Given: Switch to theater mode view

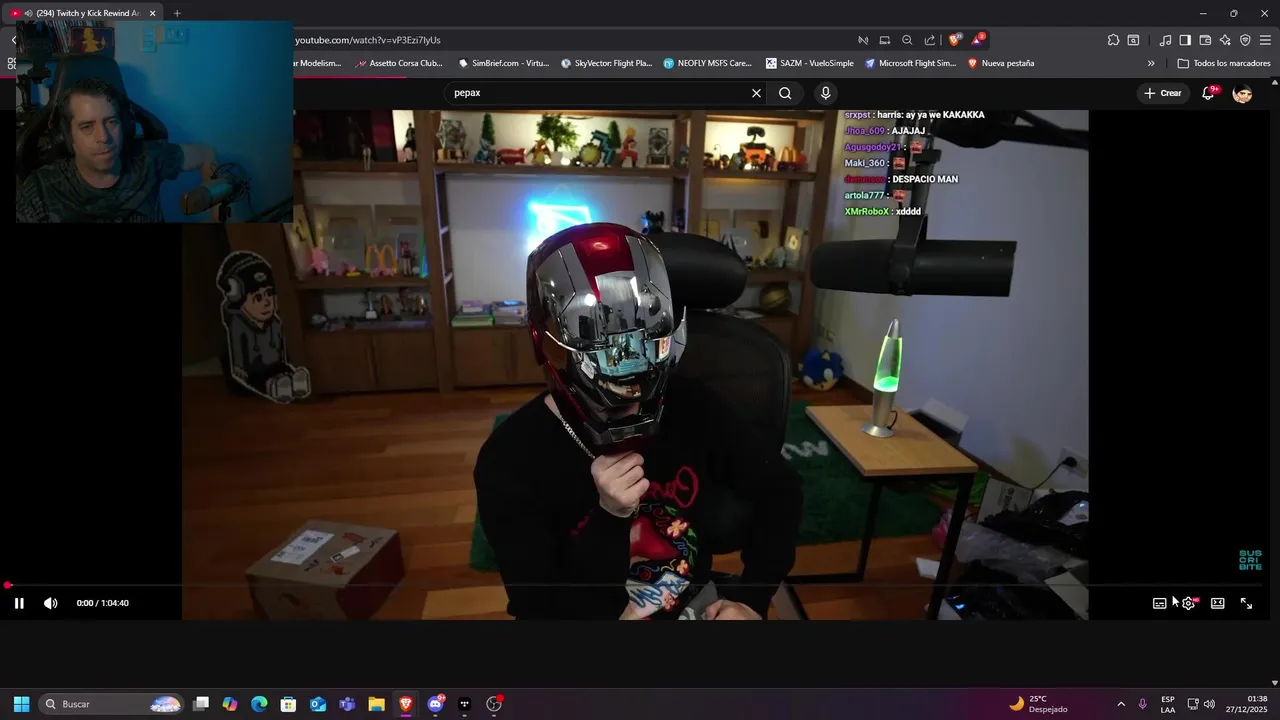Looking at the screenshot, I should click(x=1218, y=603).
